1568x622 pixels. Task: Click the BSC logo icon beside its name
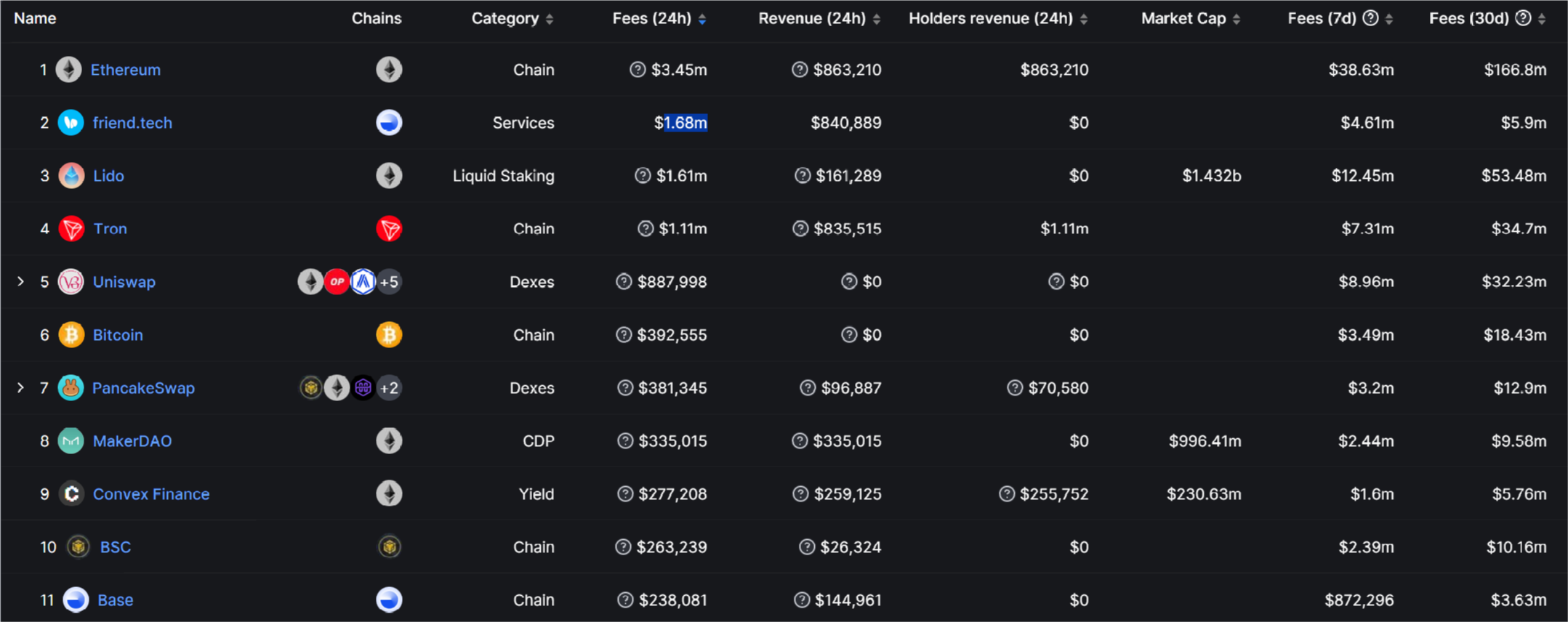tap(79, 546)
